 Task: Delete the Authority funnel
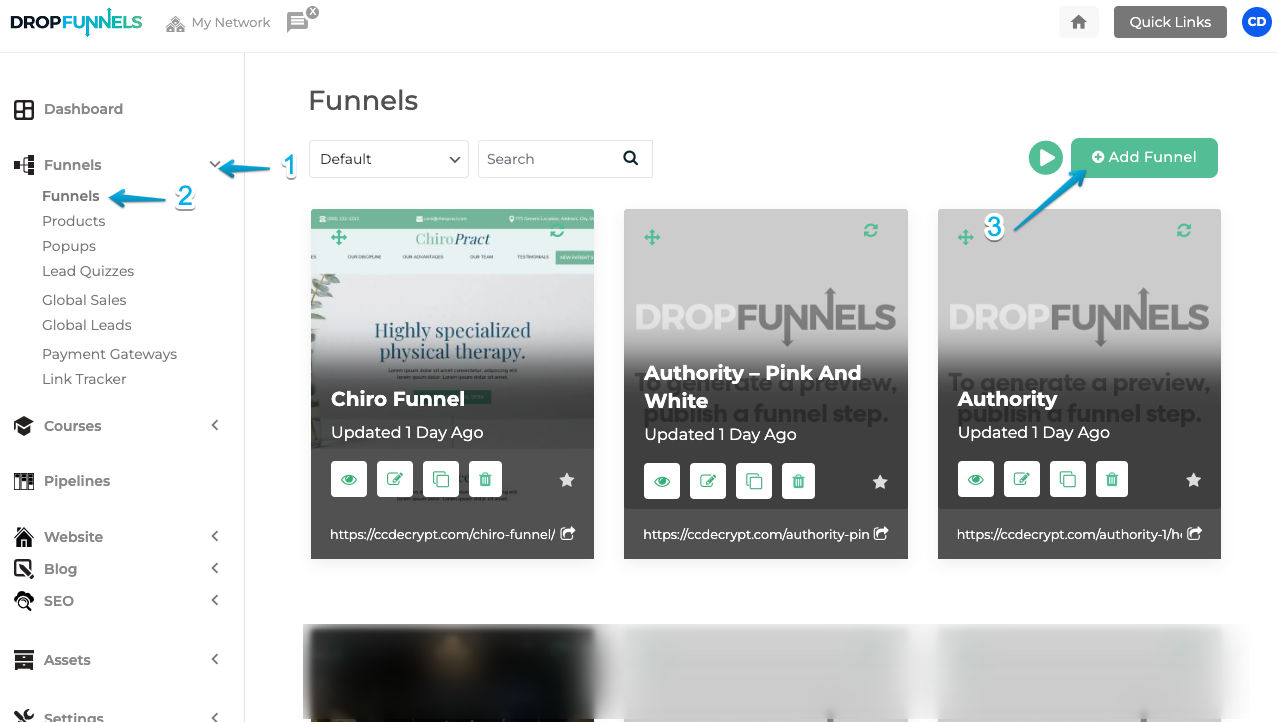click(x=1112, y=479)
